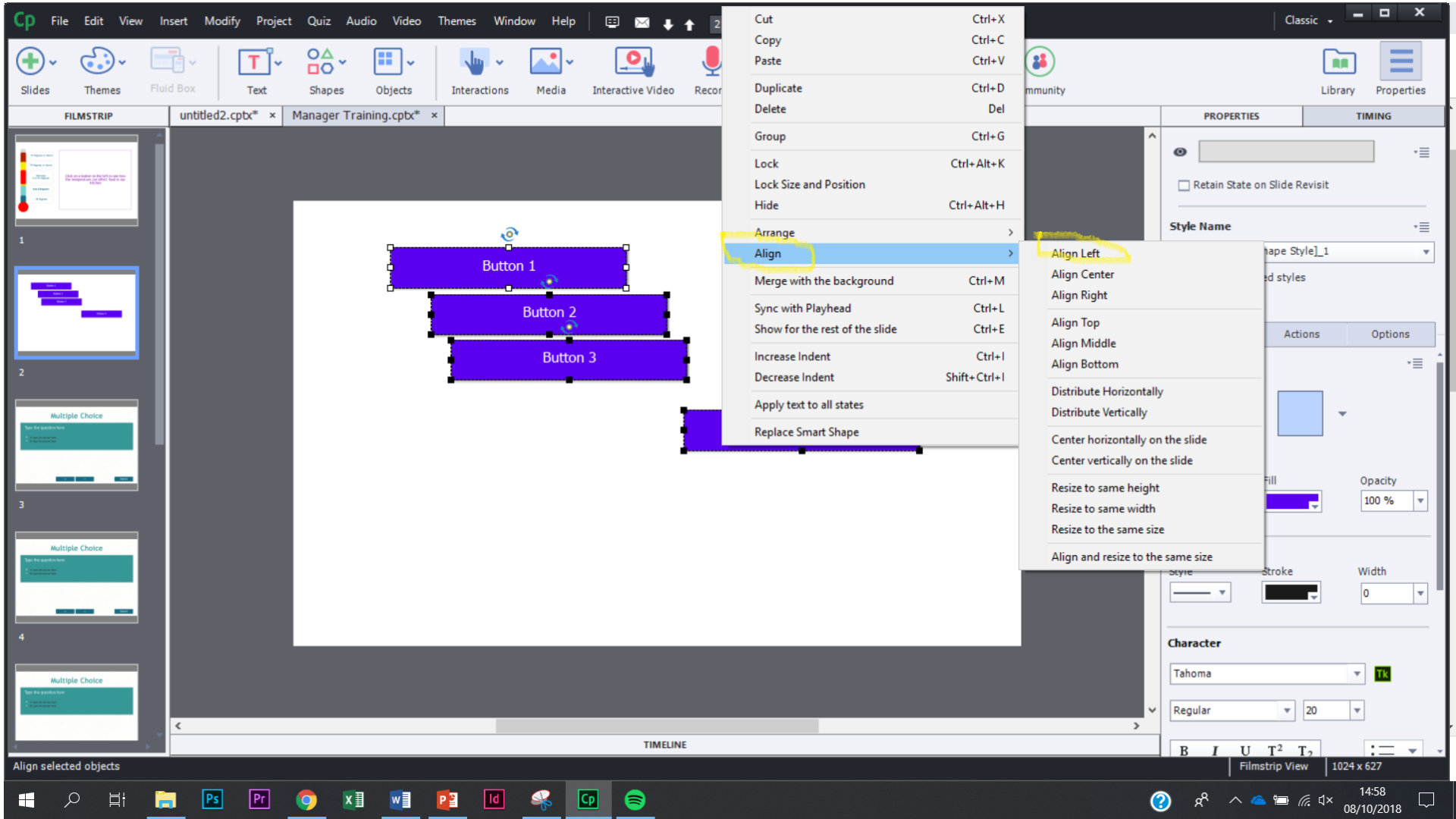Click the Typekit Tk font icon

[1382, 673]
